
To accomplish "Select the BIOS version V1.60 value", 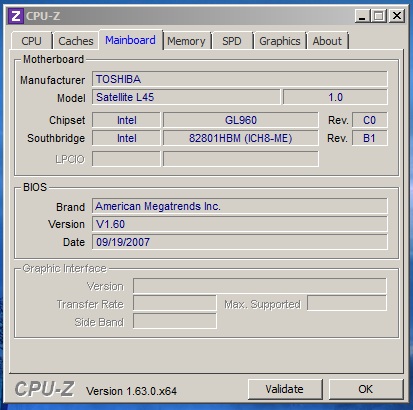I will (240, 224).
